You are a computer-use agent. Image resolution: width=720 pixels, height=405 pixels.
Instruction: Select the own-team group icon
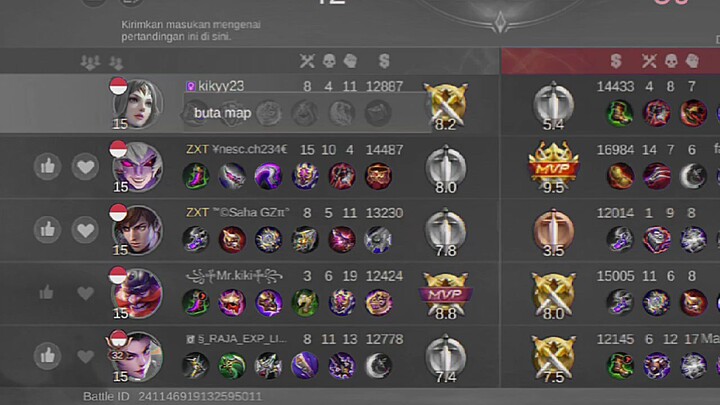(x=116, y=62)
